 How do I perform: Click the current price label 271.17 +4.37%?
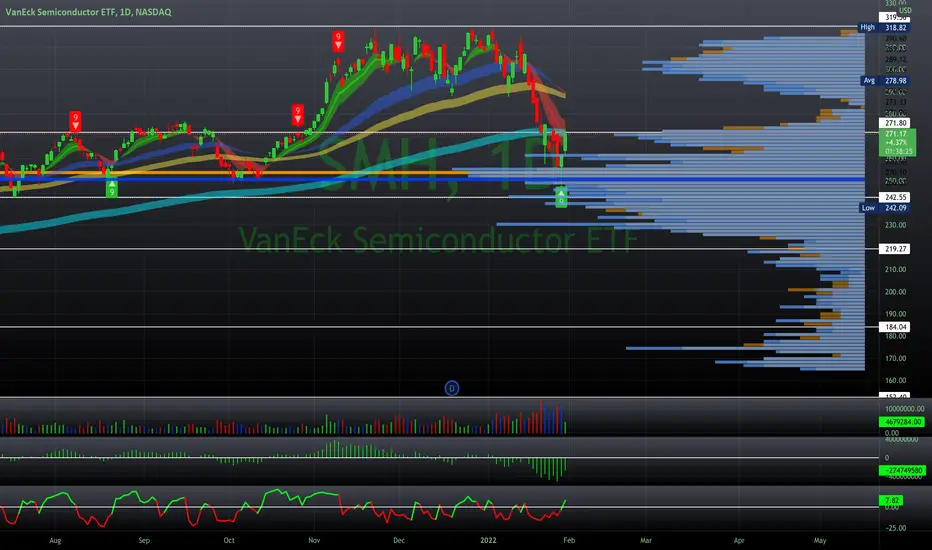[x=898, y=143]
